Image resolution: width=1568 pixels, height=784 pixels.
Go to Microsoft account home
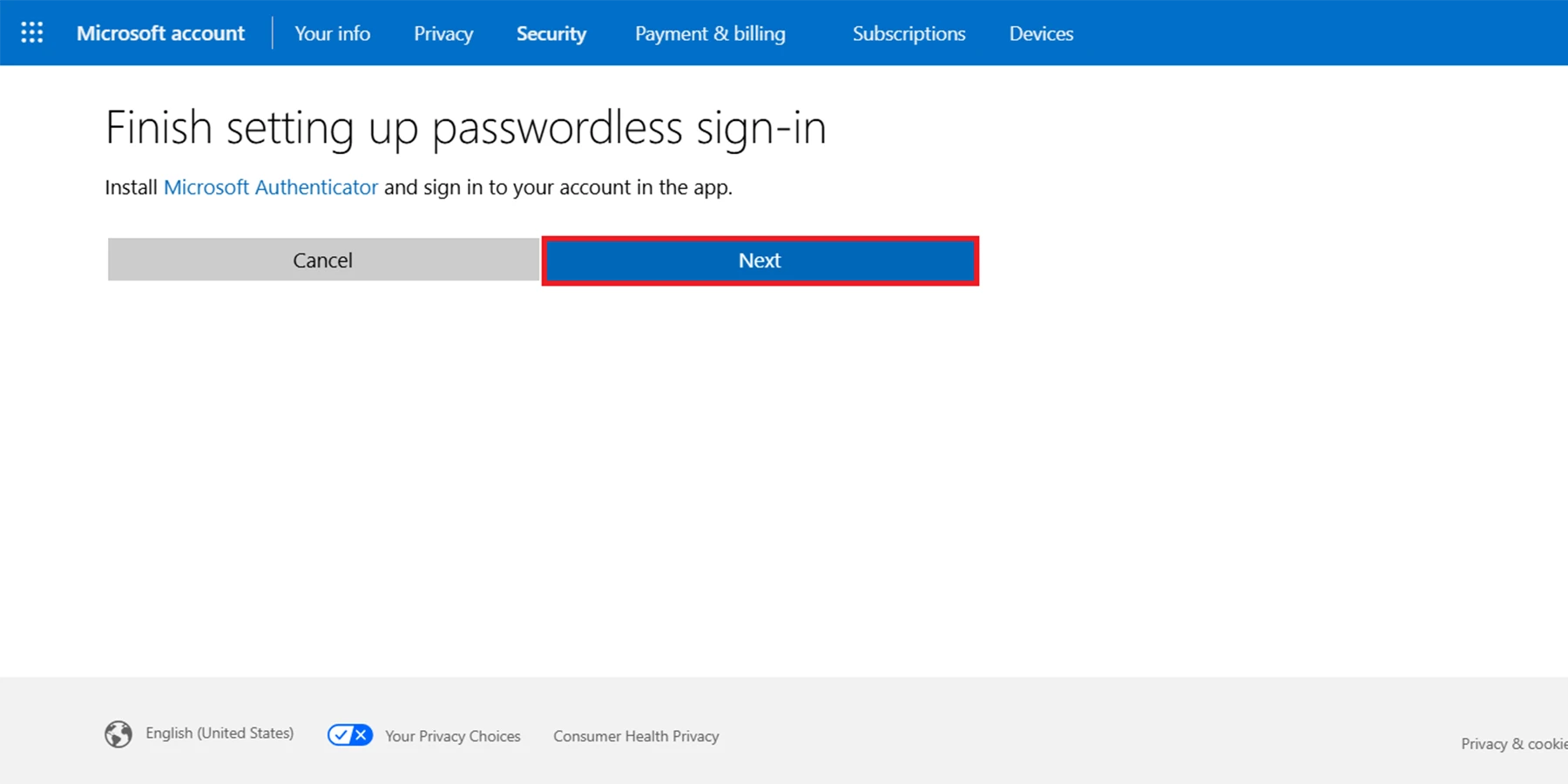(x=160, y=33)
